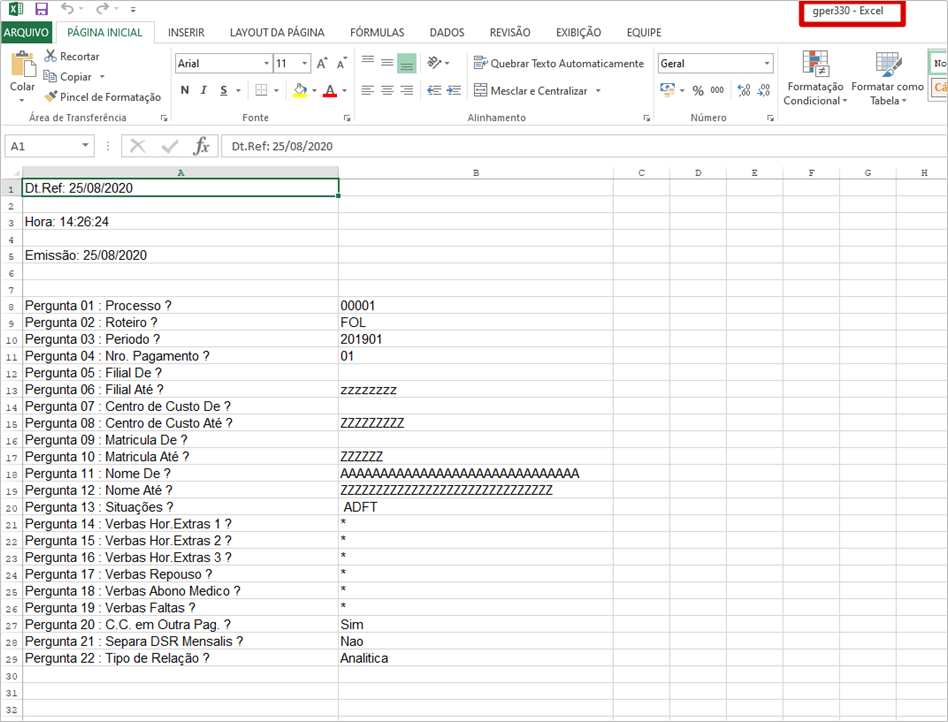Open font color dropdown arrow

pyautogui.click(x=345, y=91)
